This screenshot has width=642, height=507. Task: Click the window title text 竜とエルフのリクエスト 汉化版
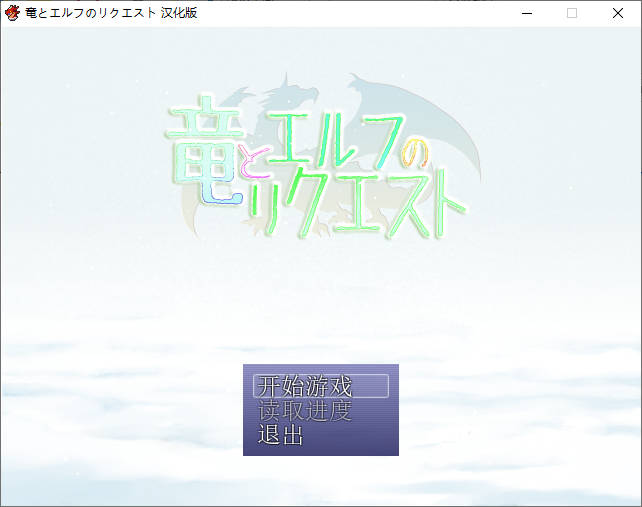[x=110, y=13]
